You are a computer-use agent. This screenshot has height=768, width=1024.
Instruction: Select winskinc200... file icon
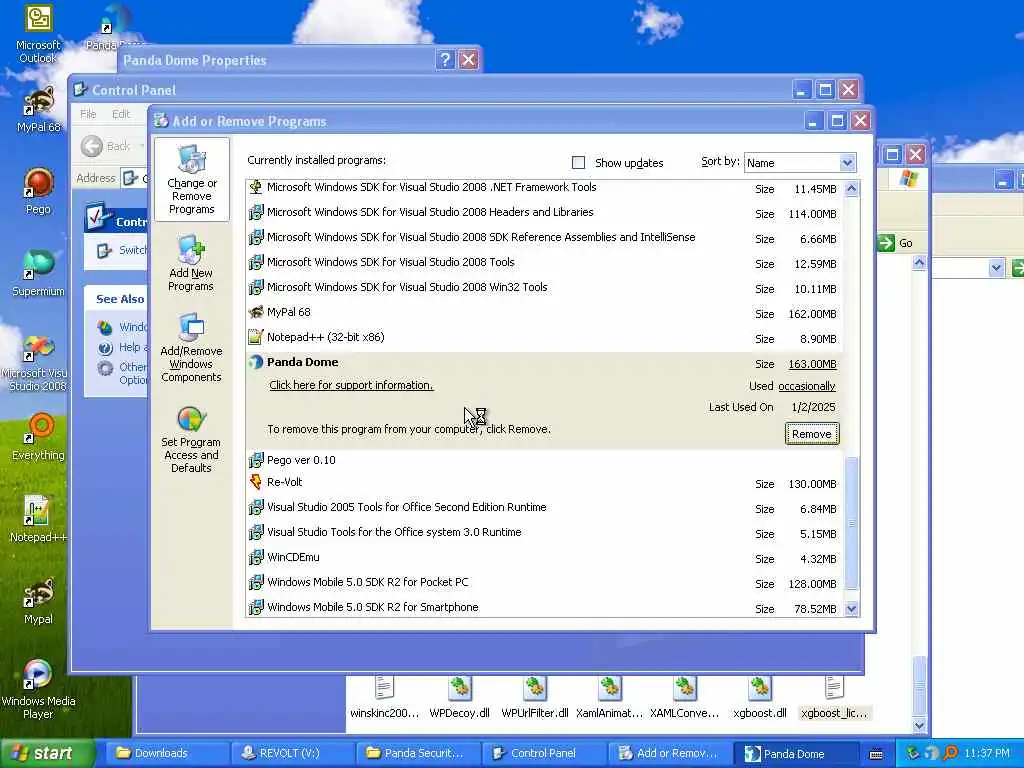384,688
